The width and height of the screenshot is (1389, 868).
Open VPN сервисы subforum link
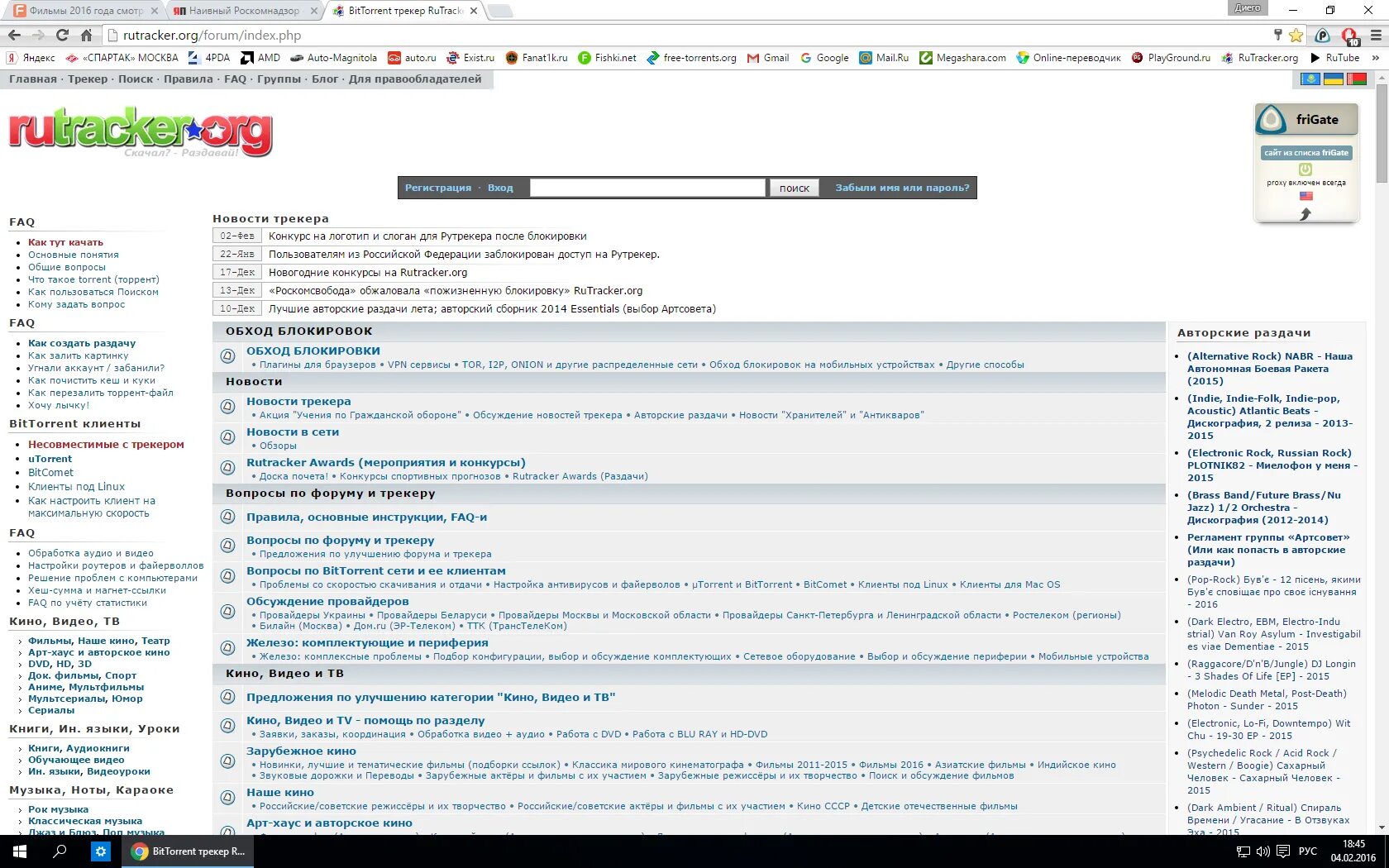(419, 365)
